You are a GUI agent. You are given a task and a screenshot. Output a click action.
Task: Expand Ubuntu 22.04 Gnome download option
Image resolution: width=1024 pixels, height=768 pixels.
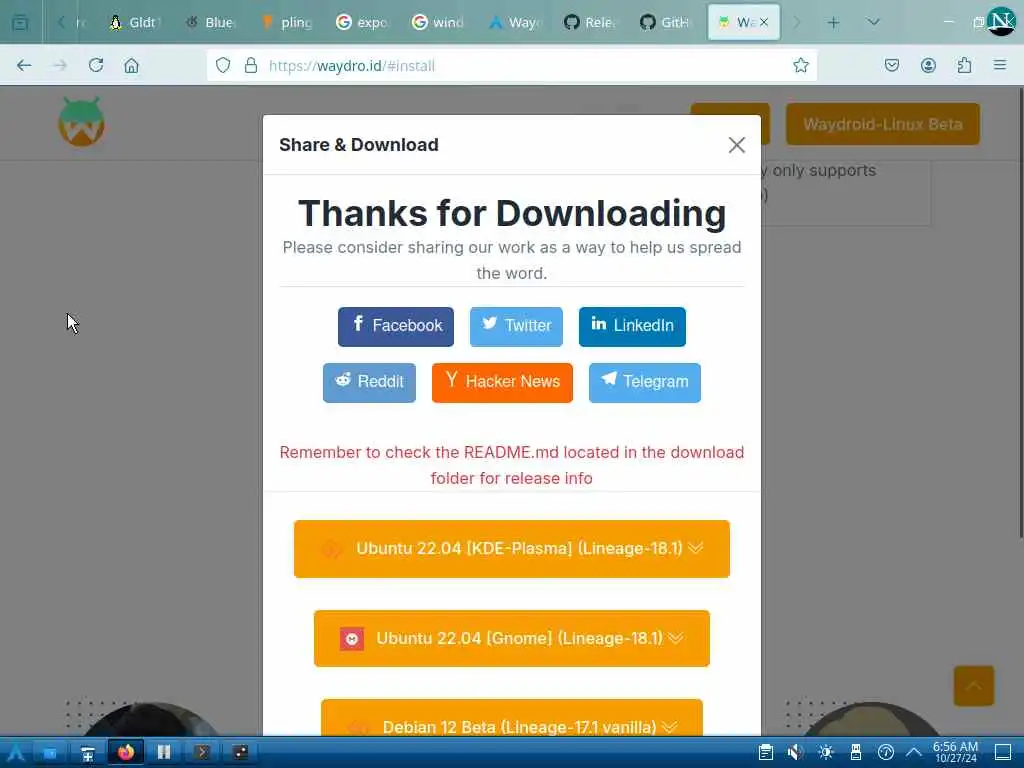(512, 638)
